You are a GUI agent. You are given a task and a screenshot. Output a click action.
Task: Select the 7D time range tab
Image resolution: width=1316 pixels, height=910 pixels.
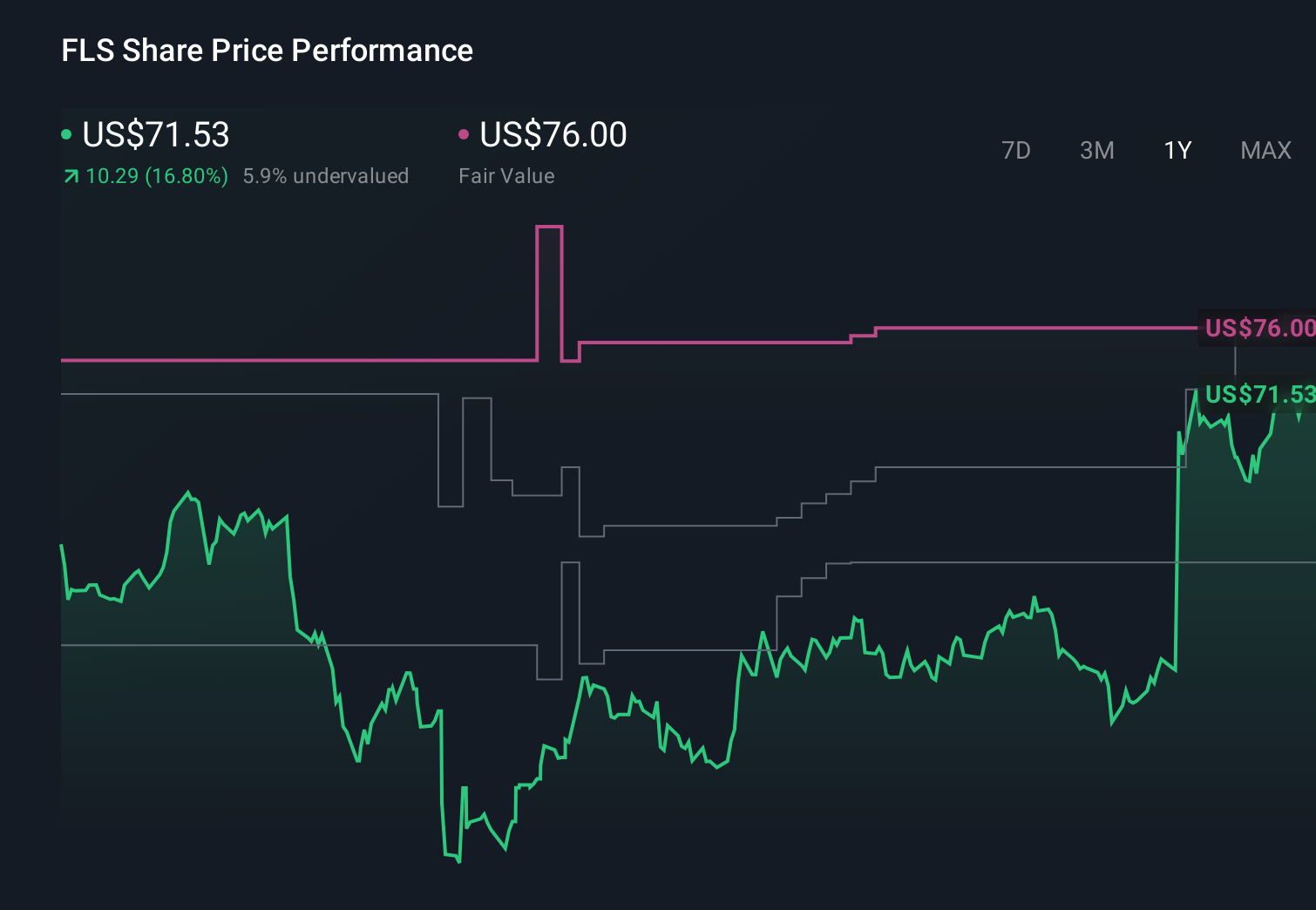point(1016,150)
